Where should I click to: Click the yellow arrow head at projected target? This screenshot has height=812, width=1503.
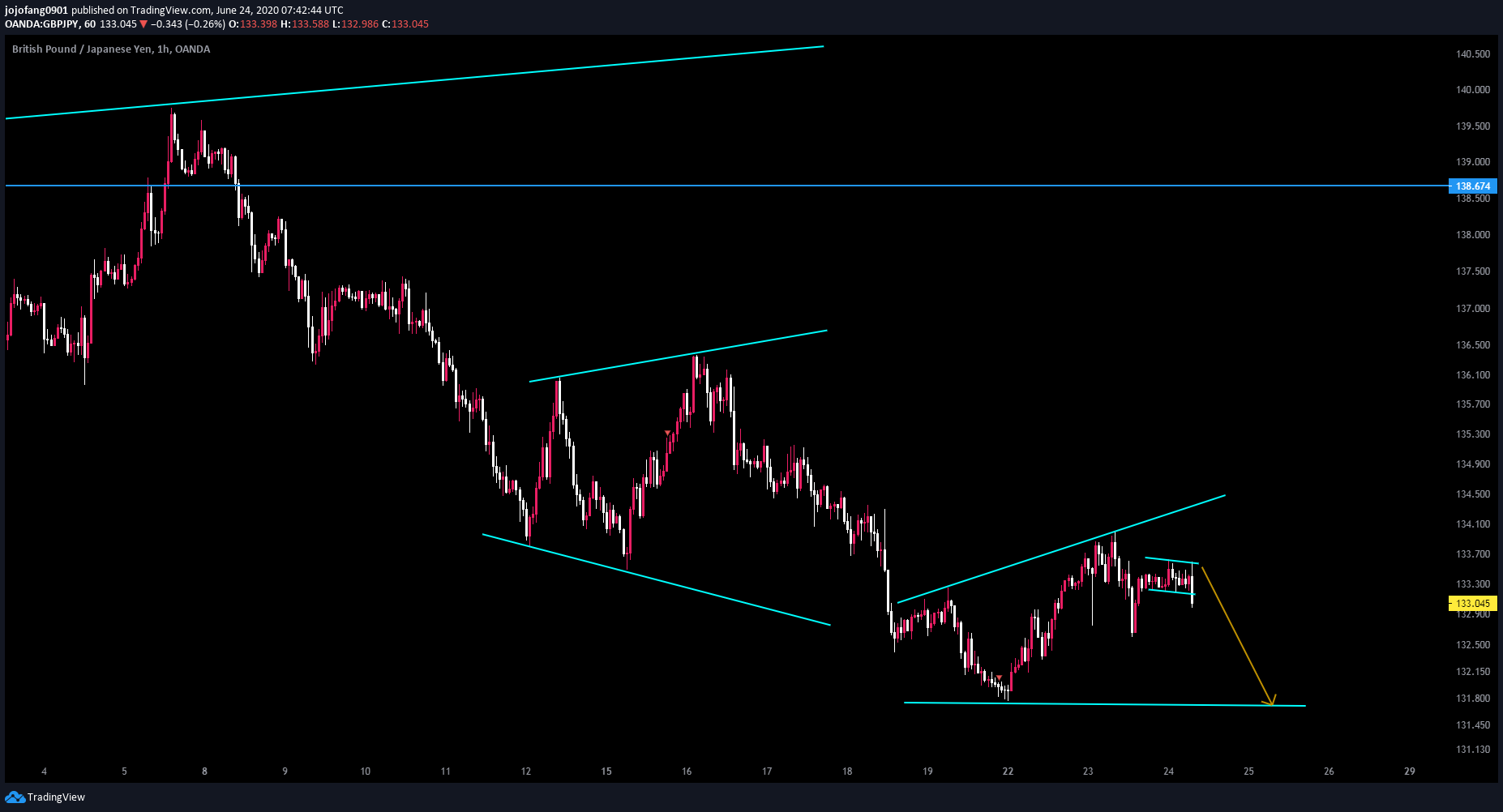pos(1270,699)
